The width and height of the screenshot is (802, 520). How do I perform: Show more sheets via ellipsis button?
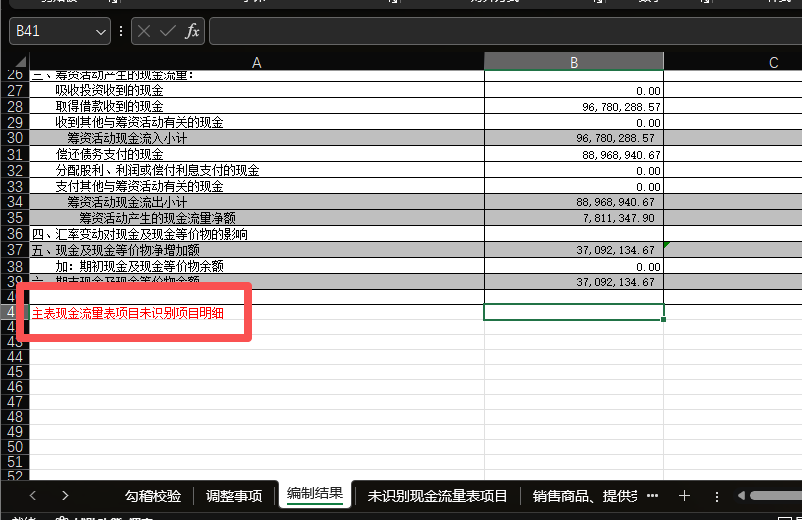(652, 495)
